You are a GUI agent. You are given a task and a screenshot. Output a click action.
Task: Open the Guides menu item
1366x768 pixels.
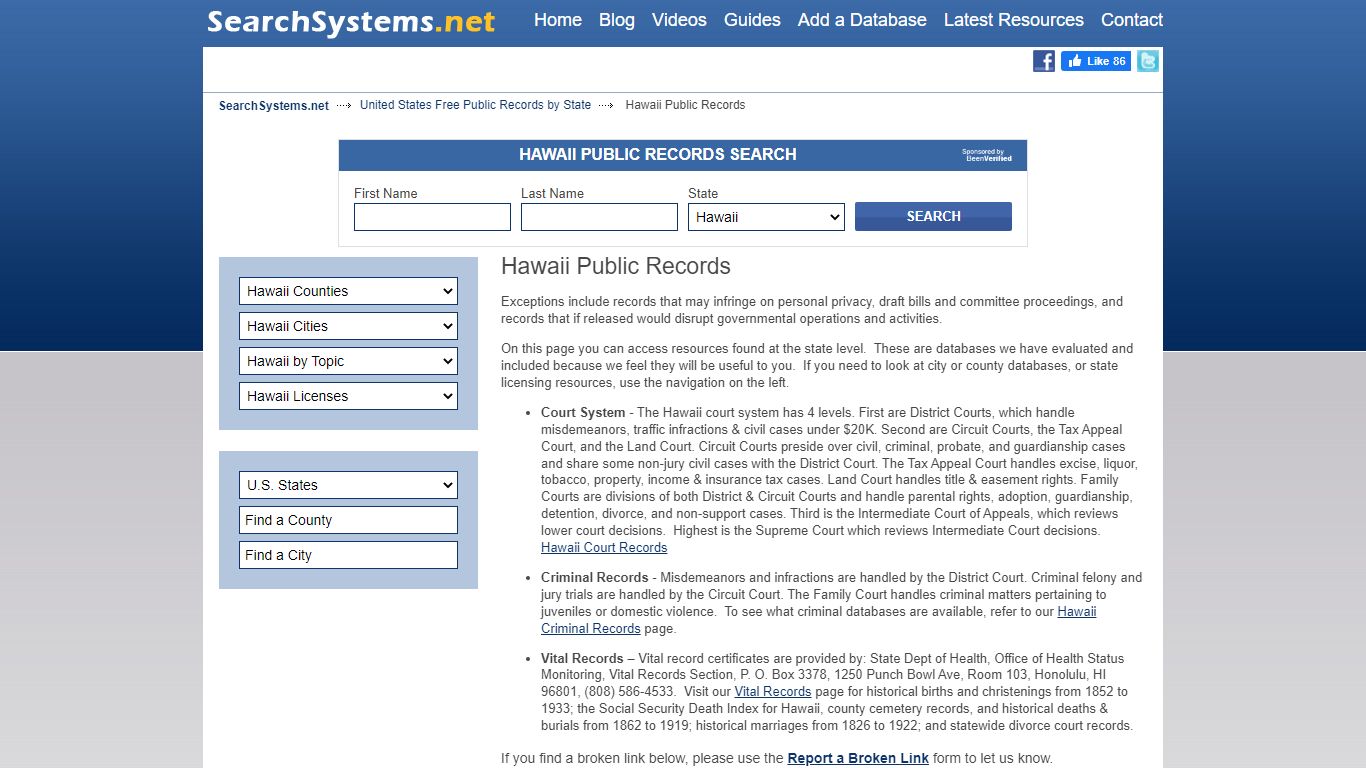click(752, 20)
